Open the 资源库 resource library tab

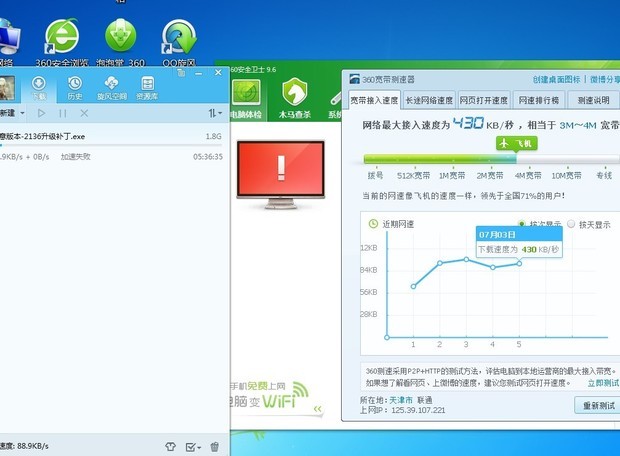click(x=147, y=88)
